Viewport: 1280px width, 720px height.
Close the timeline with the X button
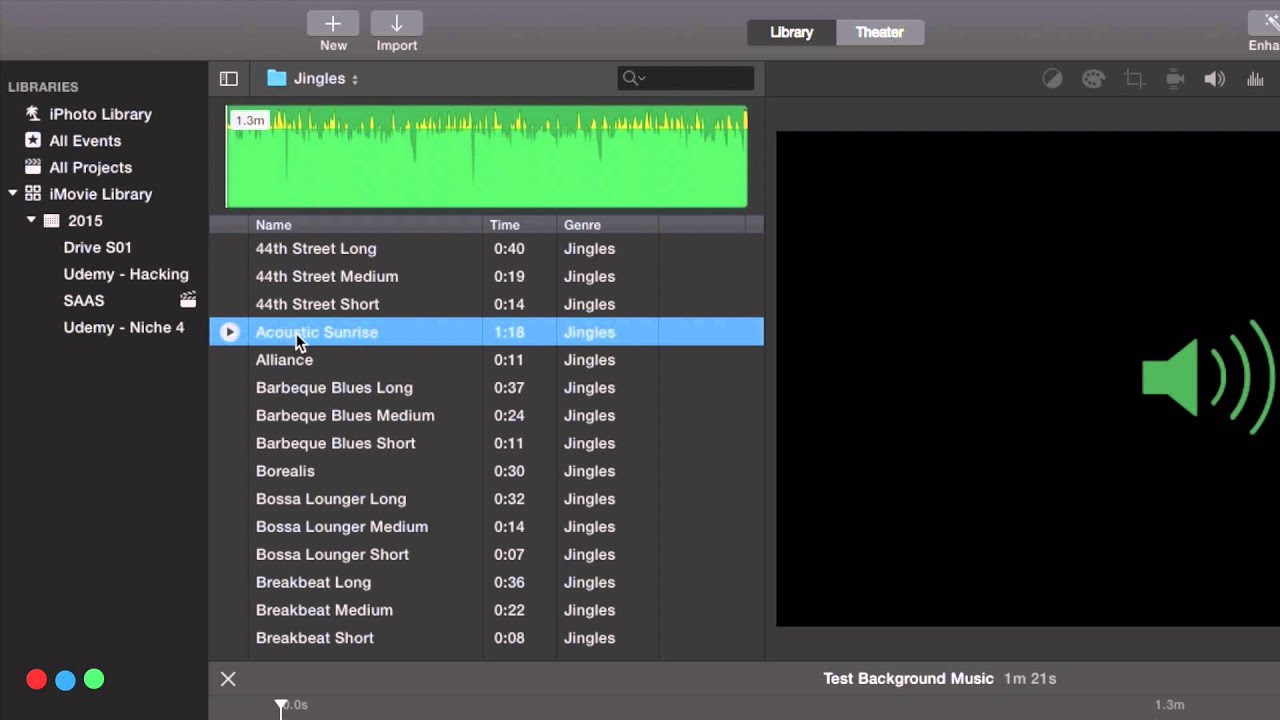228,679
